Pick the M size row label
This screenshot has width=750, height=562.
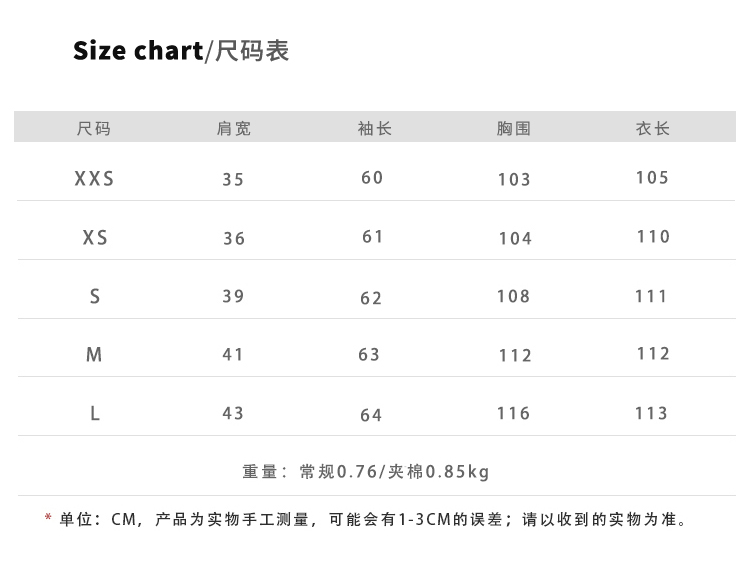(95, 355)
